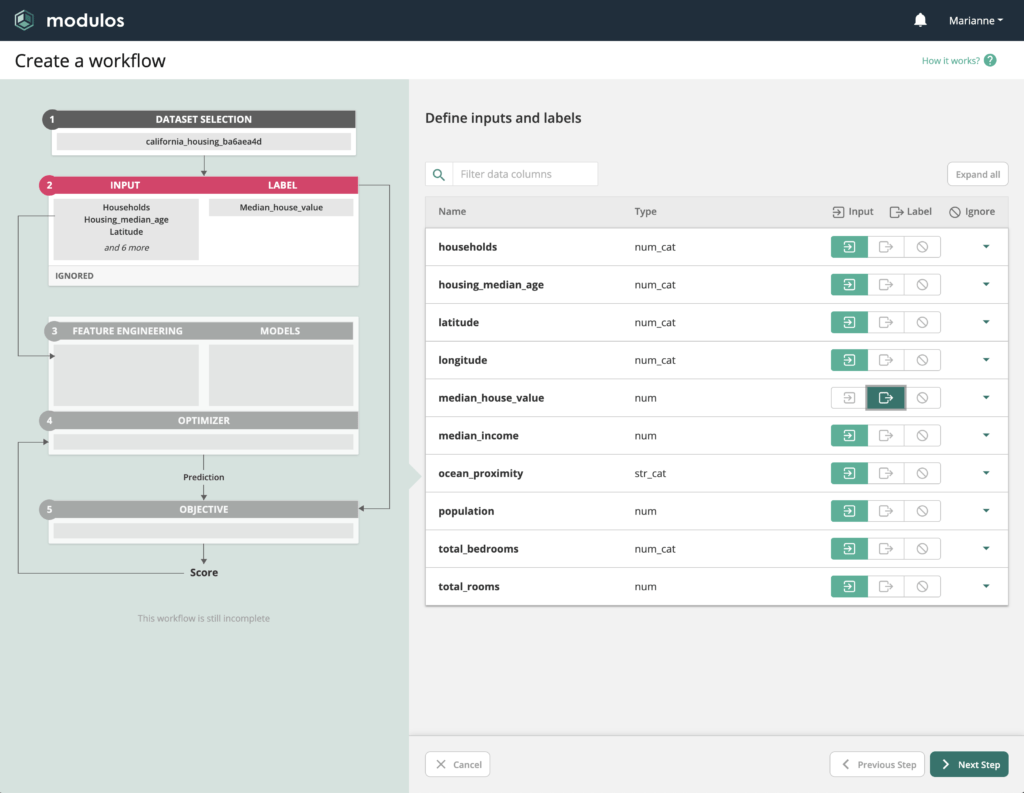Viewport: 1024px width, 793px height.
Task: Set median_house_value as Input
Action: [849, 398]
